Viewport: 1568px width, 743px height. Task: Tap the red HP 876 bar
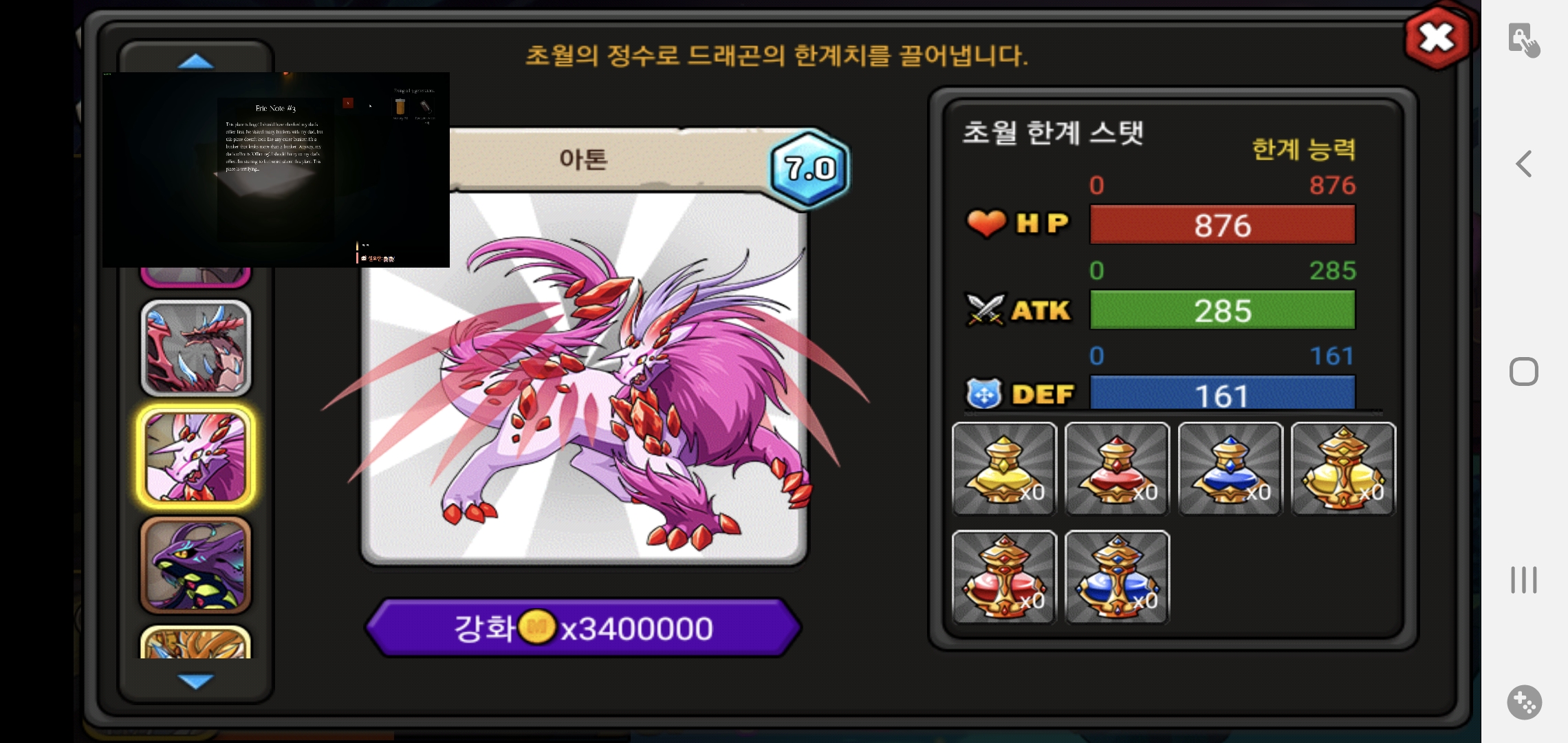point(1223,225)
